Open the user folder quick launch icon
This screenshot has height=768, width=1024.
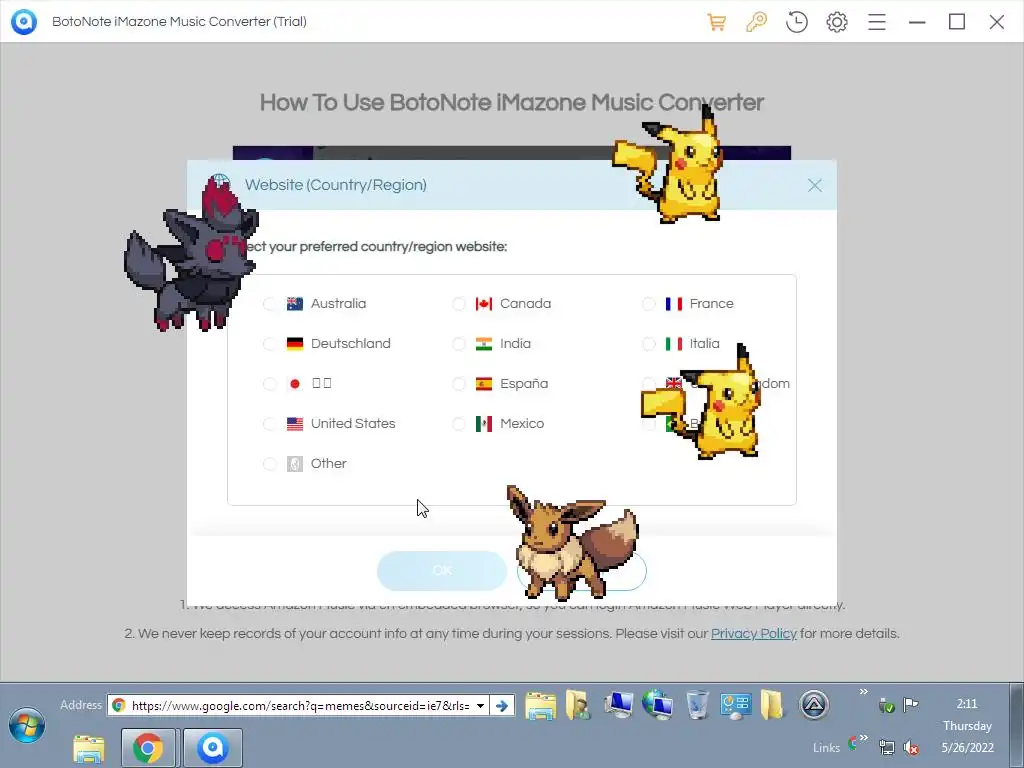point(578,706)
